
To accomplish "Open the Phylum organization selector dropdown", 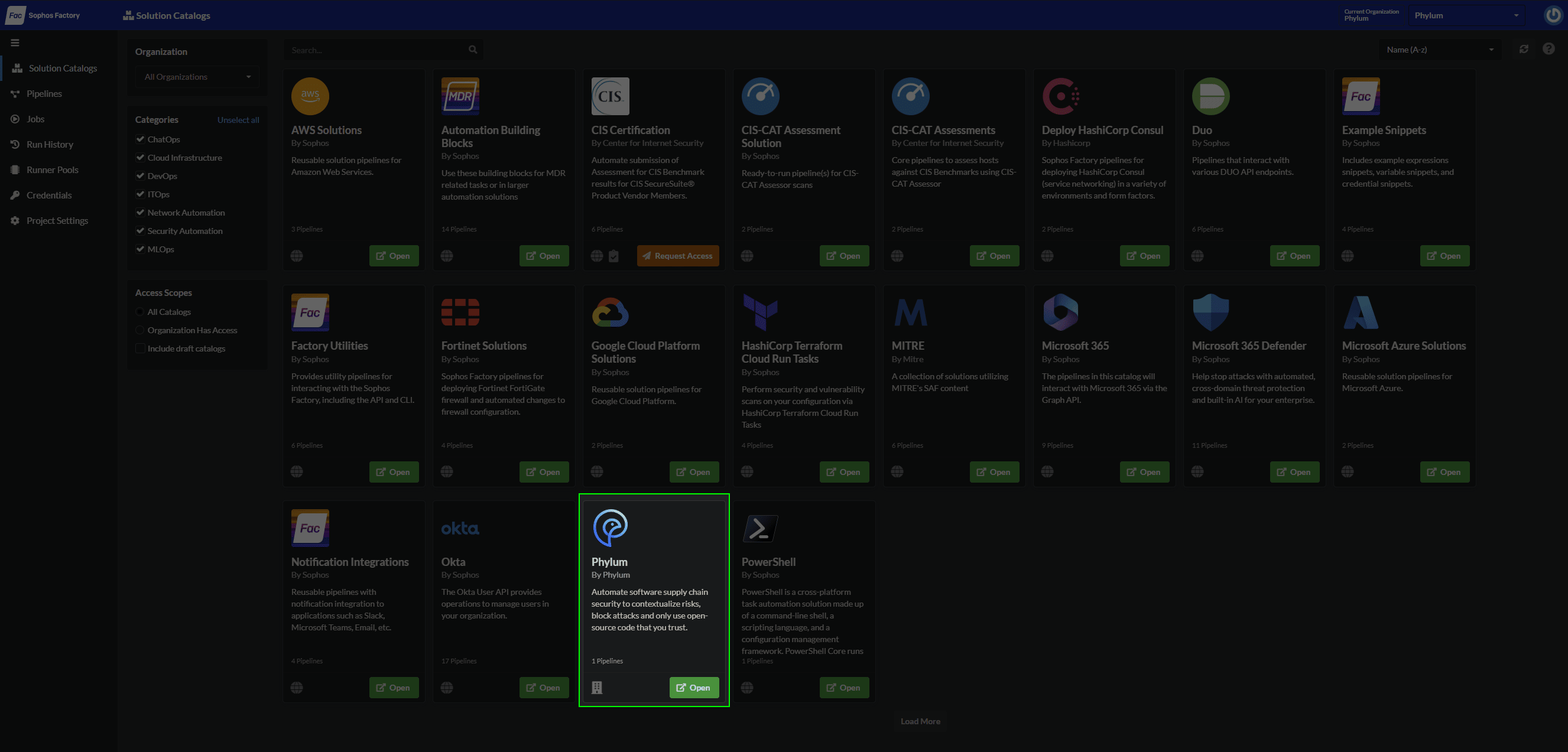I will (x=1466, y=15).
